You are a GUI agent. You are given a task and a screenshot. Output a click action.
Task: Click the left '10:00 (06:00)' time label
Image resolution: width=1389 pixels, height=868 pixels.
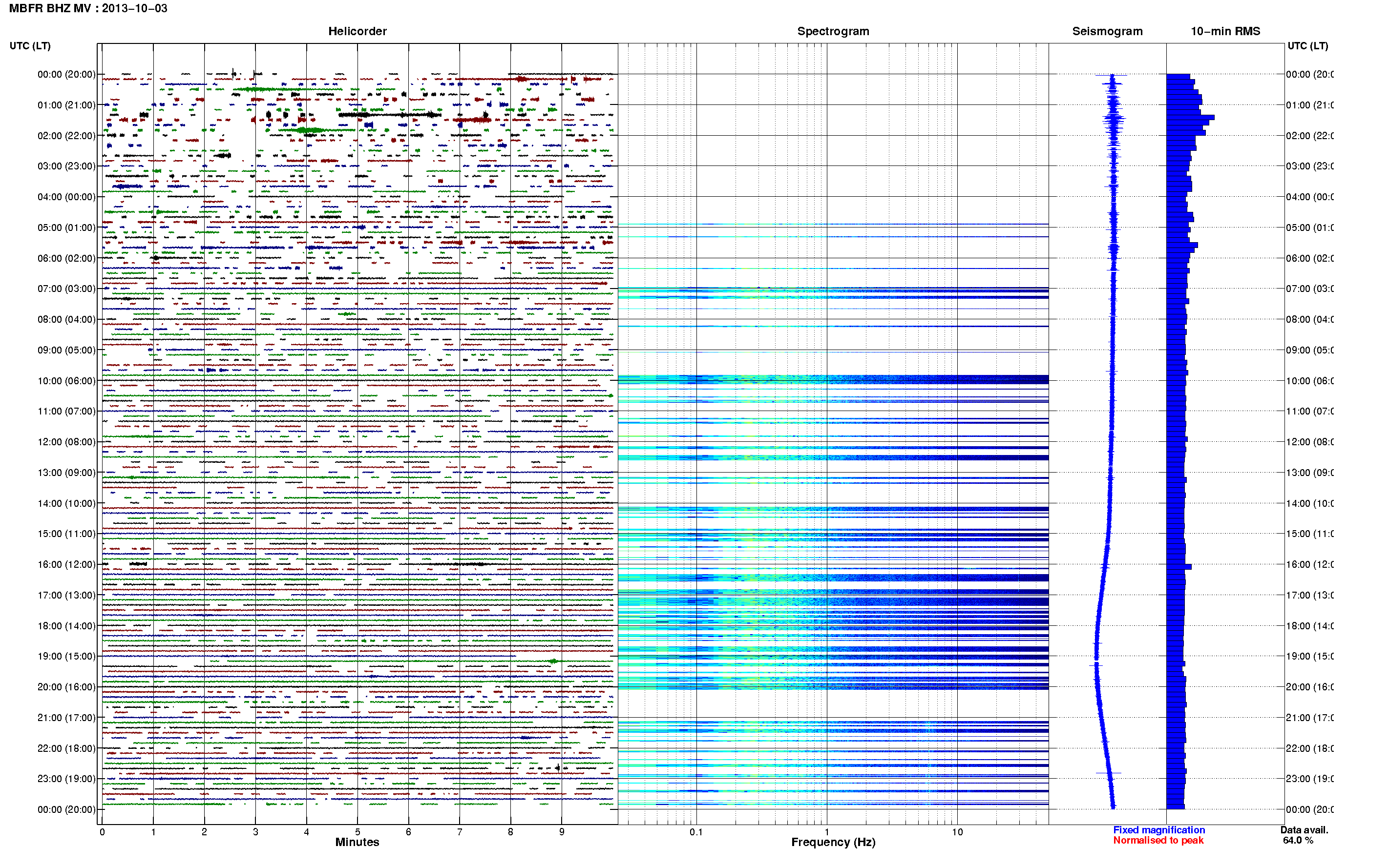coord(66,381)
